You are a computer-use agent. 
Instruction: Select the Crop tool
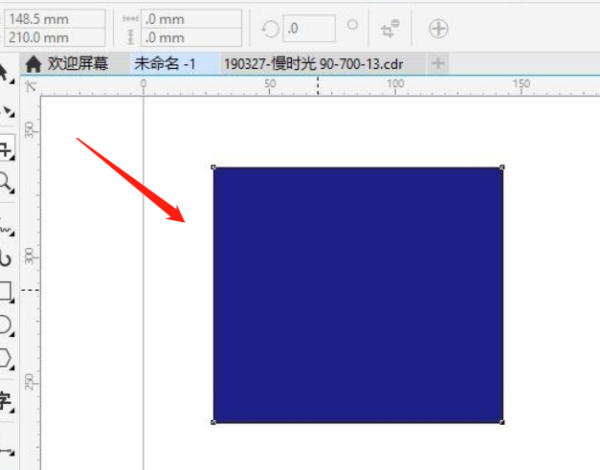click(x=5, y=149)
